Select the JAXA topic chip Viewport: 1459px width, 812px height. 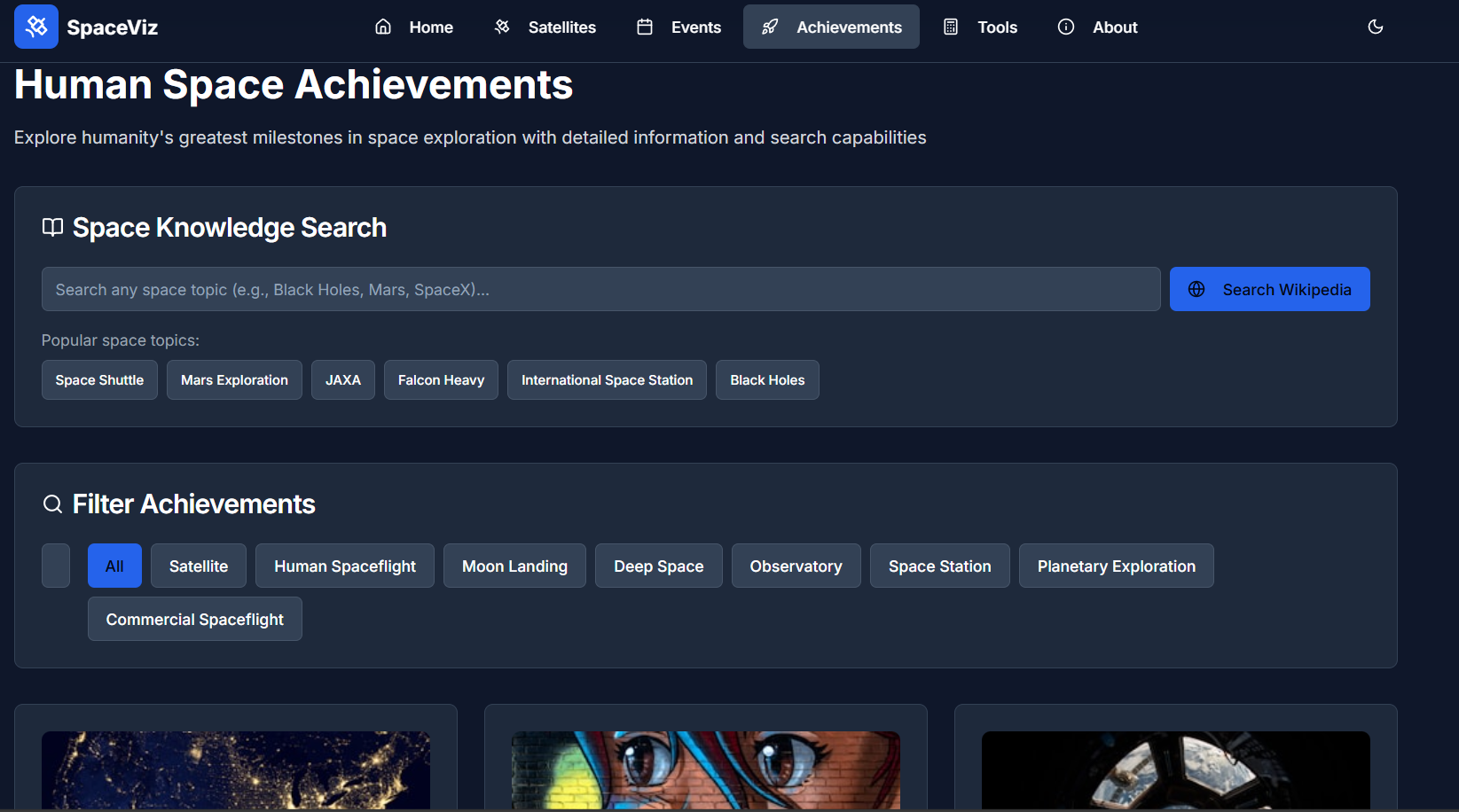pos(343,379)
